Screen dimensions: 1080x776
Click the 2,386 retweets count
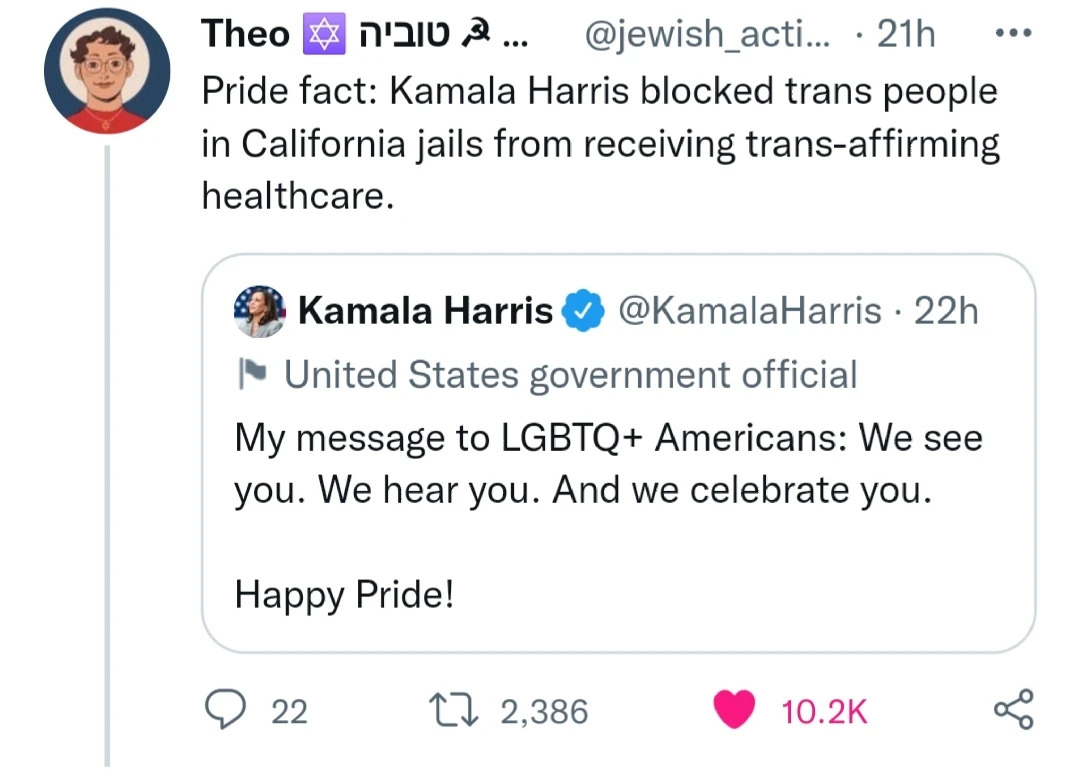point(543,711)
